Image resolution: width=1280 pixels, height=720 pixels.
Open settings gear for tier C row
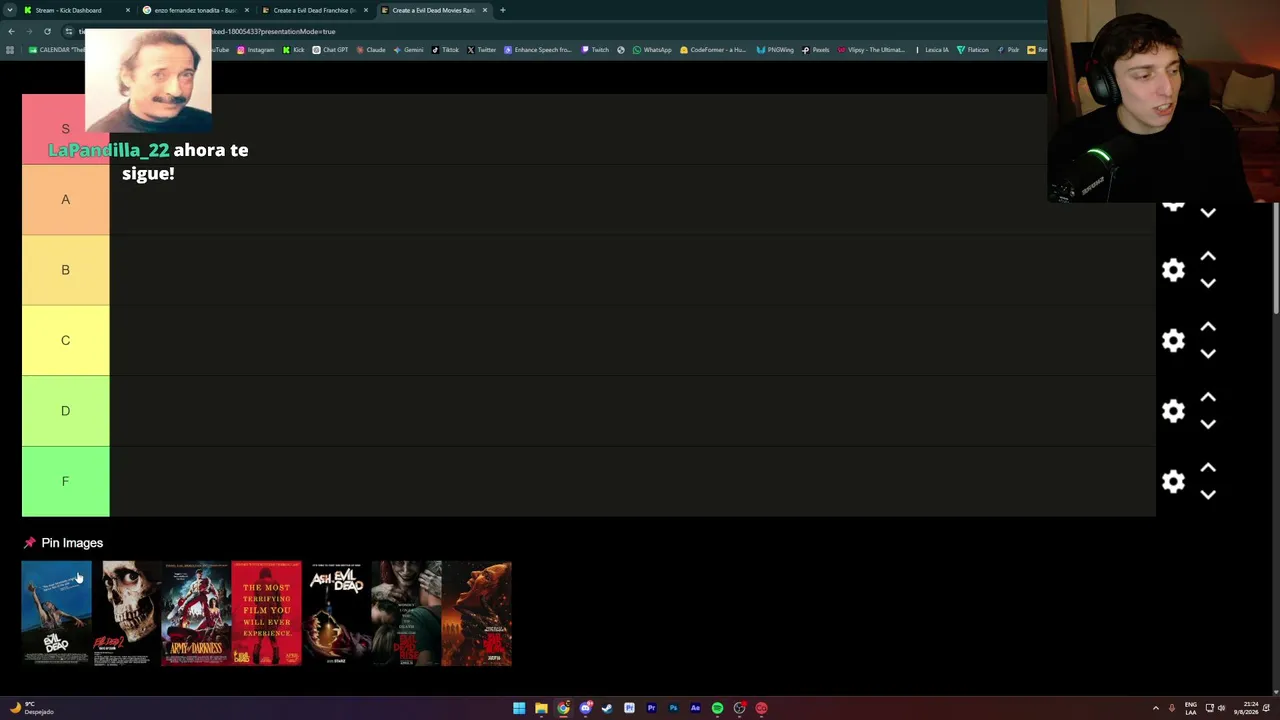(x=1173, y=340)
